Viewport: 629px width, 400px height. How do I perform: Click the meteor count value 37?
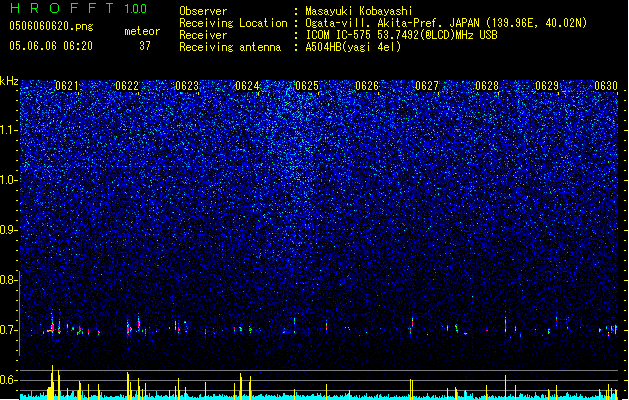(145, 46)
